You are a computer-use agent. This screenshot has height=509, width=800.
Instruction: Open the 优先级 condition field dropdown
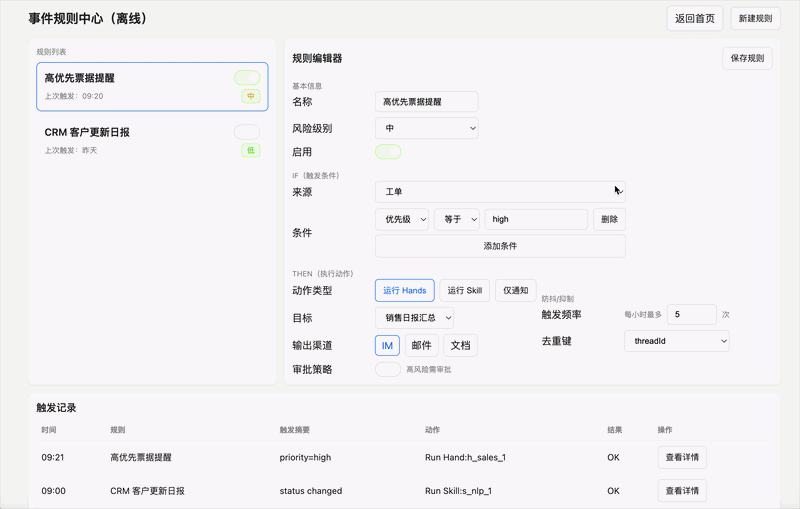[402, 219]
